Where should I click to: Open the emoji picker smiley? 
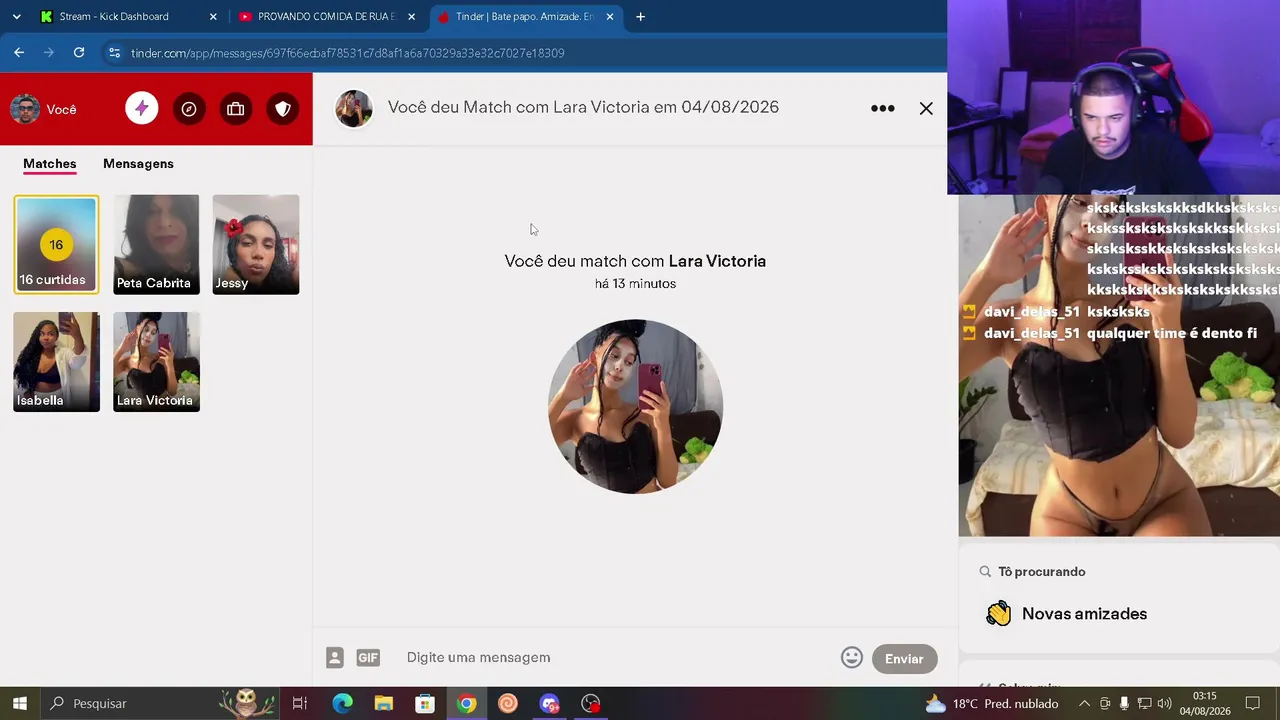coord(851,657)
